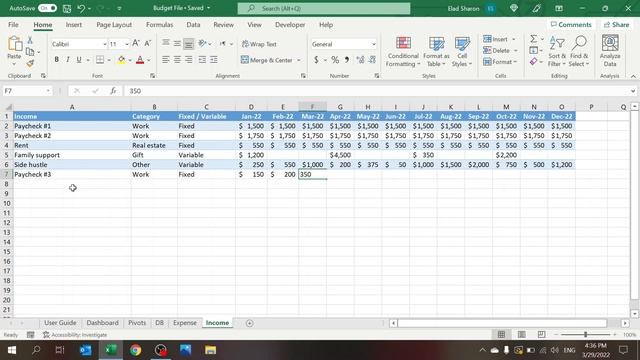Click the zoom slider handle
Image resolution: width=640 pixels, height=360 pixels.
[585, 334]
